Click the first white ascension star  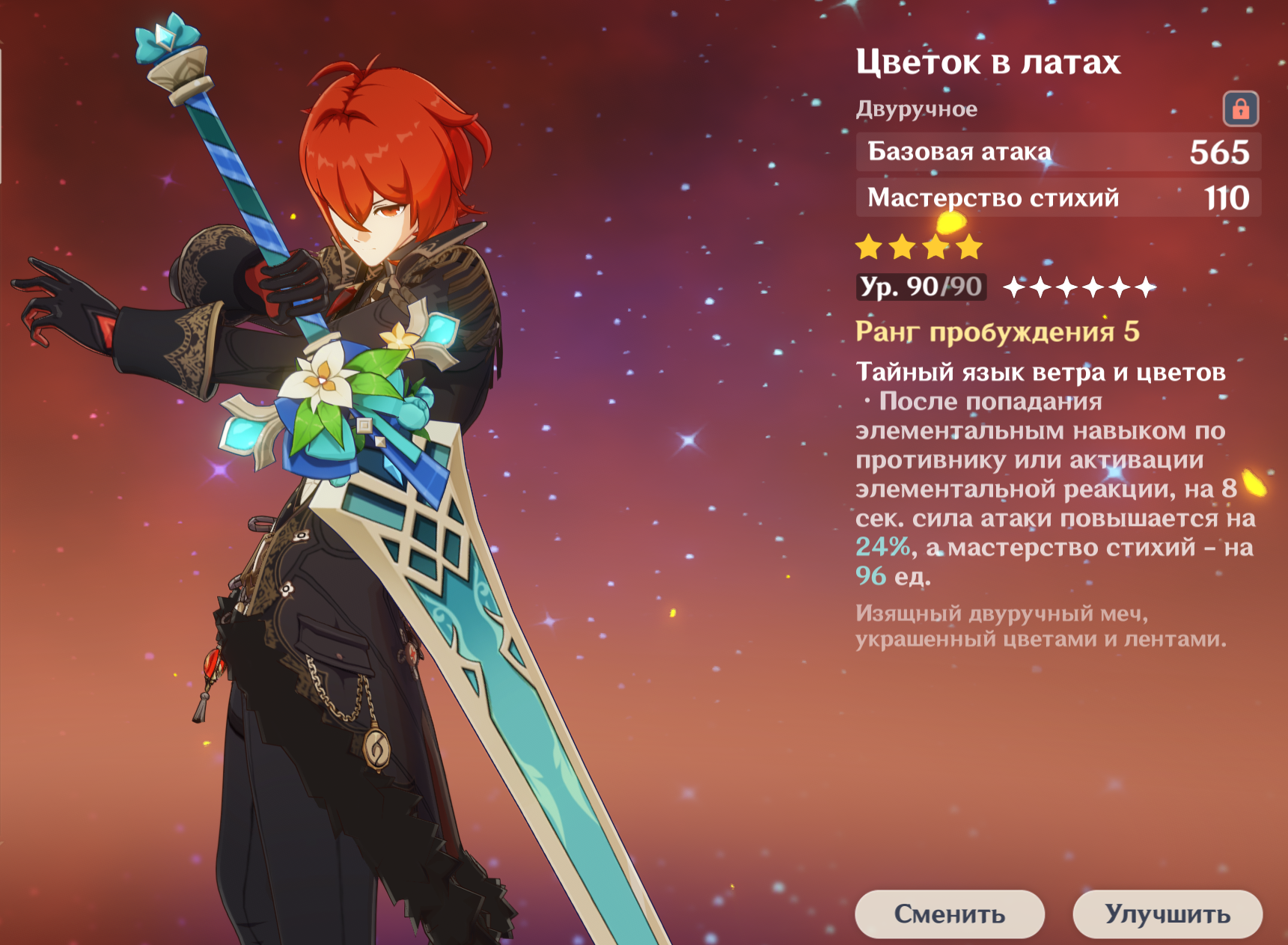[1015, 287]
